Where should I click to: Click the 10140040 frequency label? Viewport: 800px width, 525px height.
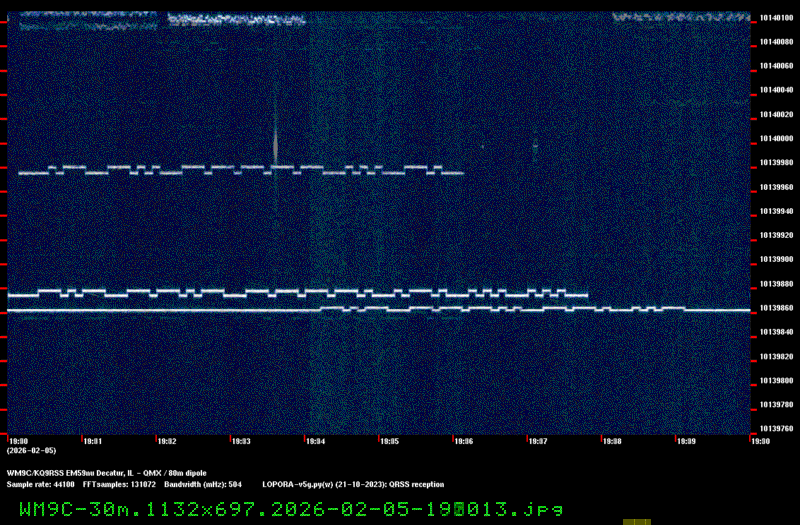point(776,90)
